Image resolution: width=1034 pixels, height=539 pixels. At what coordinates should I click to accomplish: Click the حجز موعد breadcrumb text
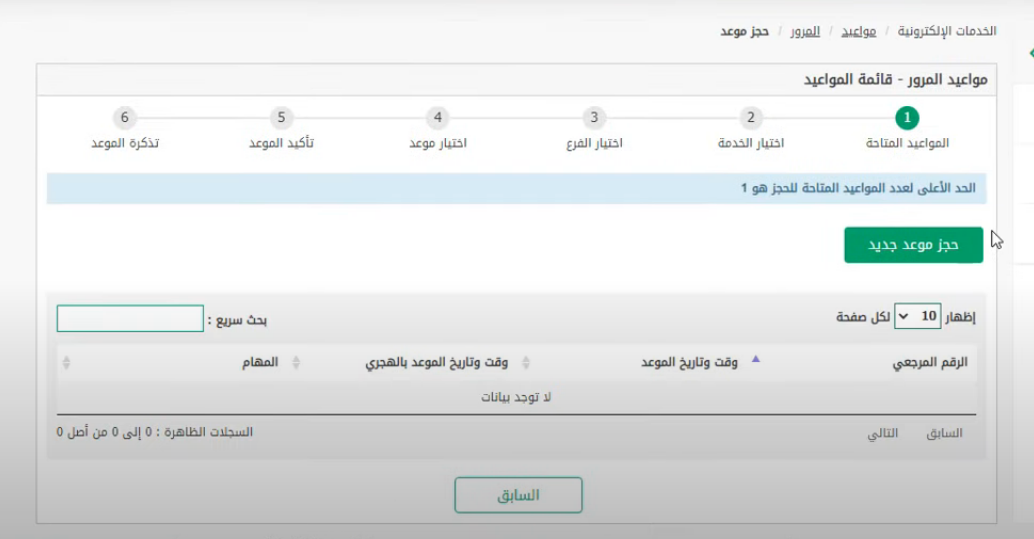click(x=745, y=31)
